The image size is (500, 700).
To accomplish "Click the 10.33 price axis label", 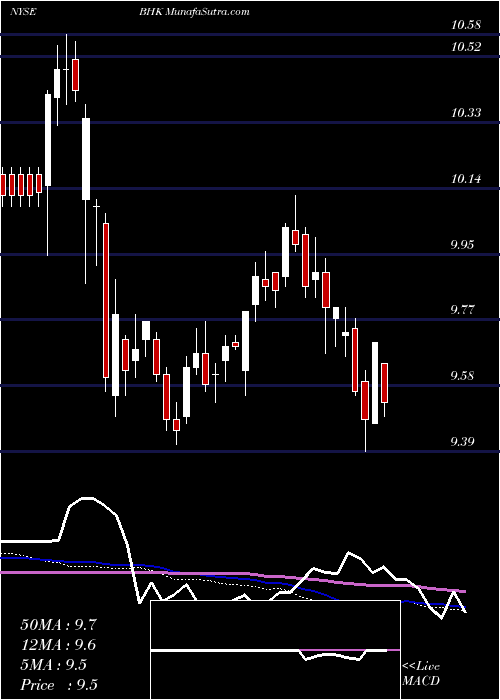I will click(466, 112).
